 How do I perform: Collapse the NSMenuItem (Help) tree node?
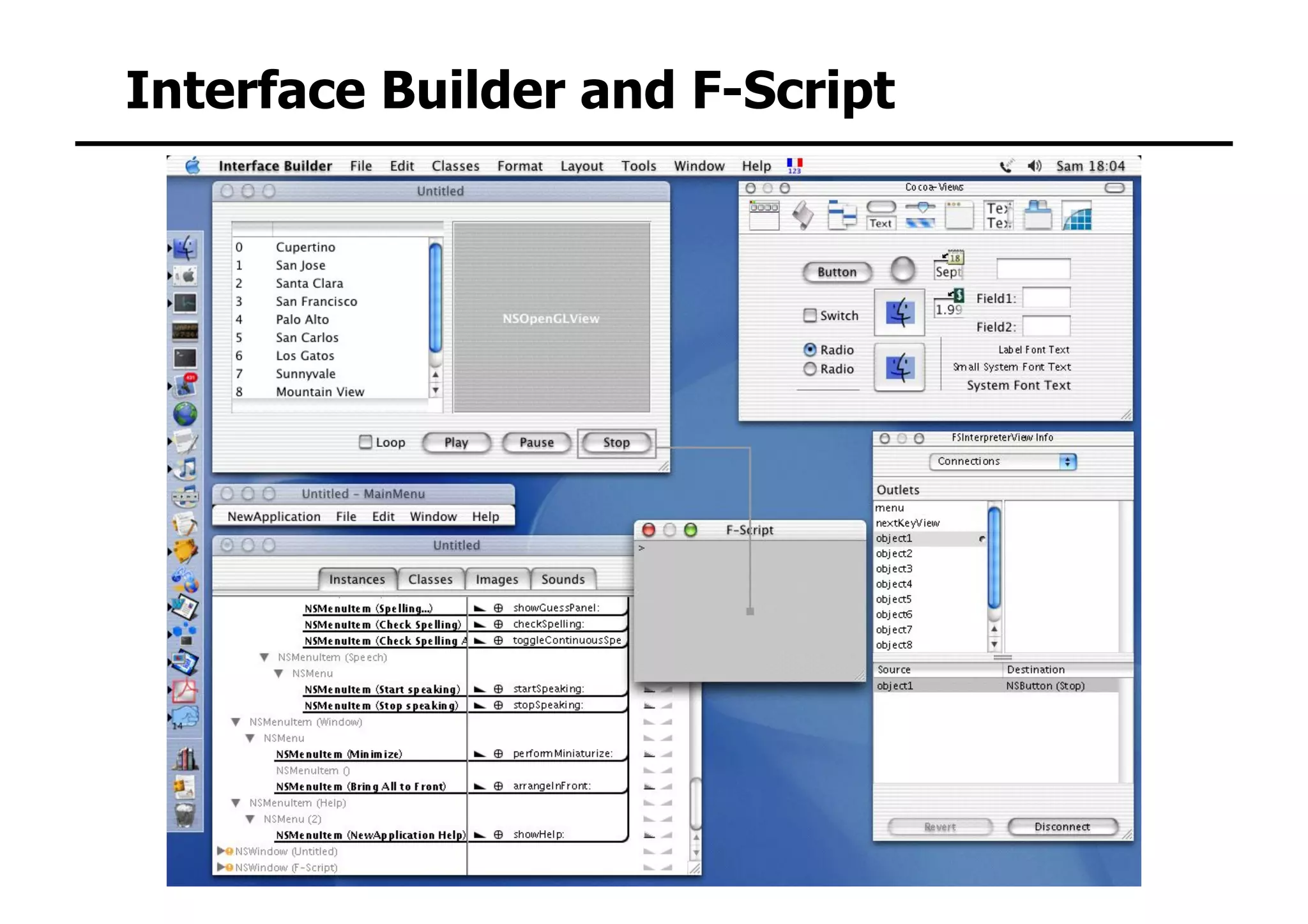coord(236,803)
